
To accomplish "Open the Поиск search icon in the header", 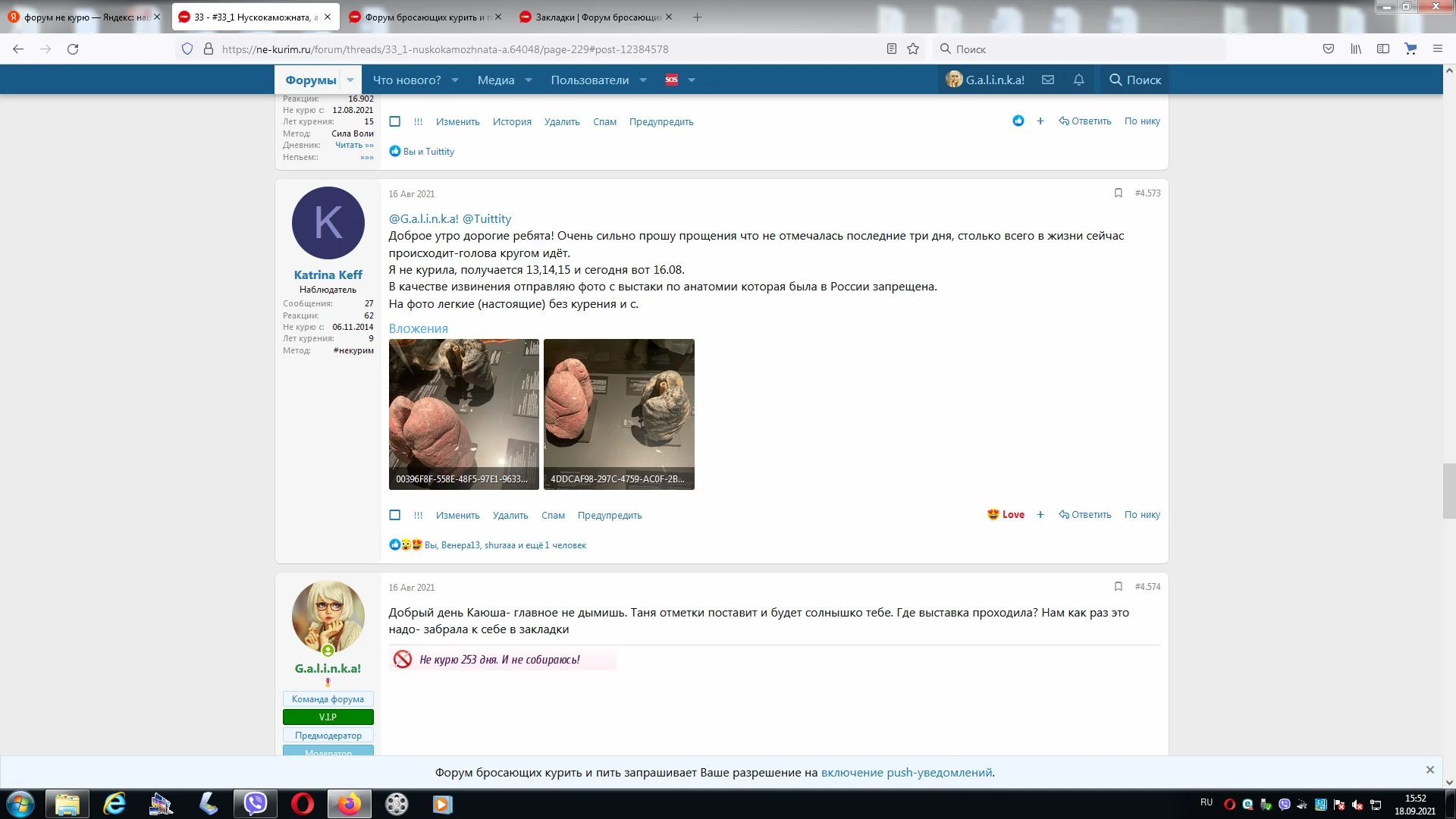I will (x=1134, y=80).
